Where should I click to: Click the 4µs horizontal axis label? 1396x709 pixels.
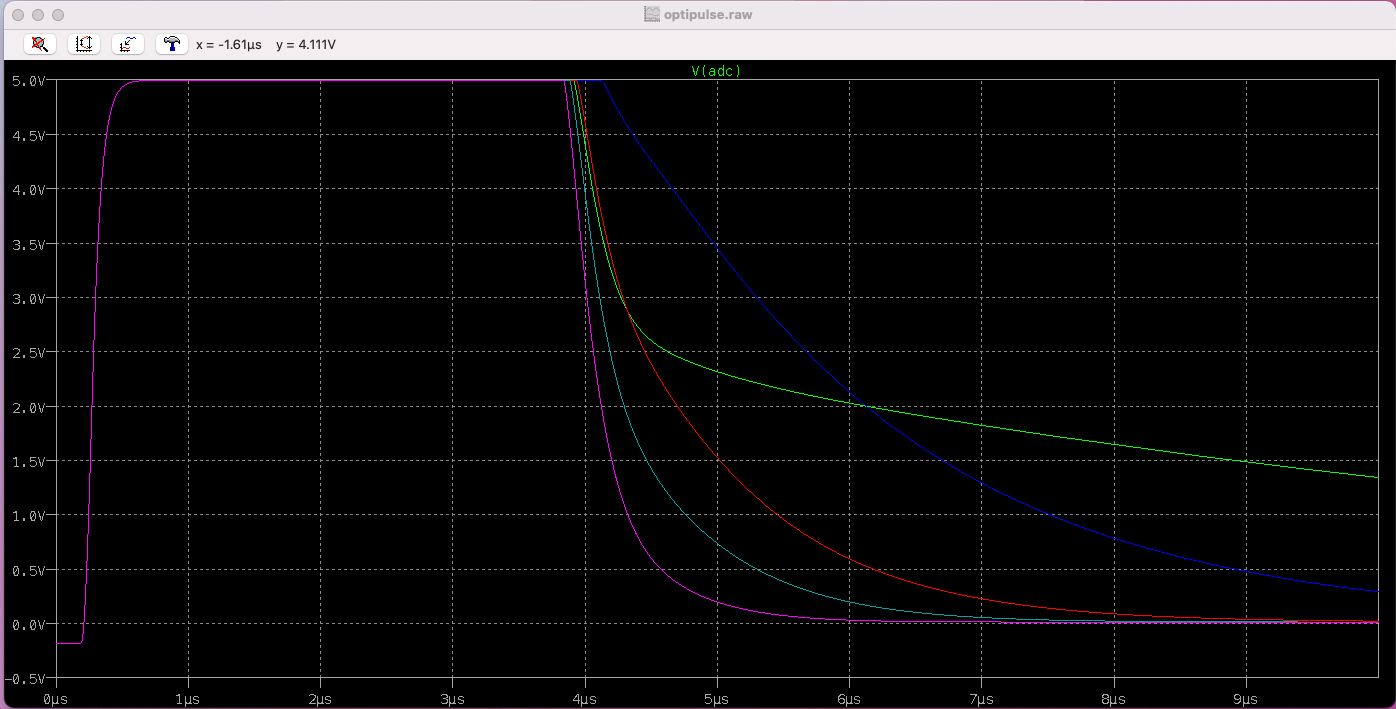[585, 697]
